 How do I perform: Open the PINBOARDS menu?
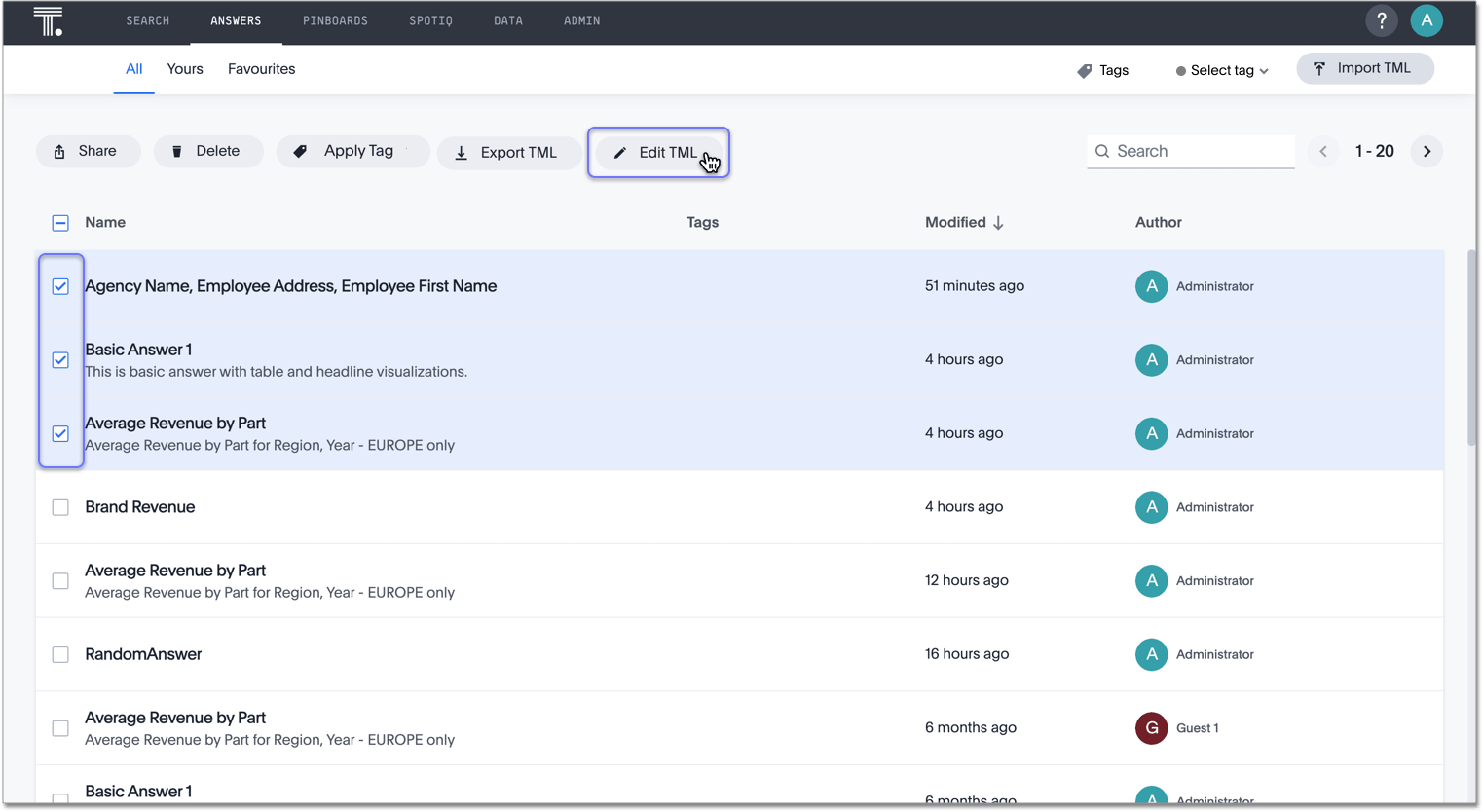pyautogui.click(x=335, y=20)
